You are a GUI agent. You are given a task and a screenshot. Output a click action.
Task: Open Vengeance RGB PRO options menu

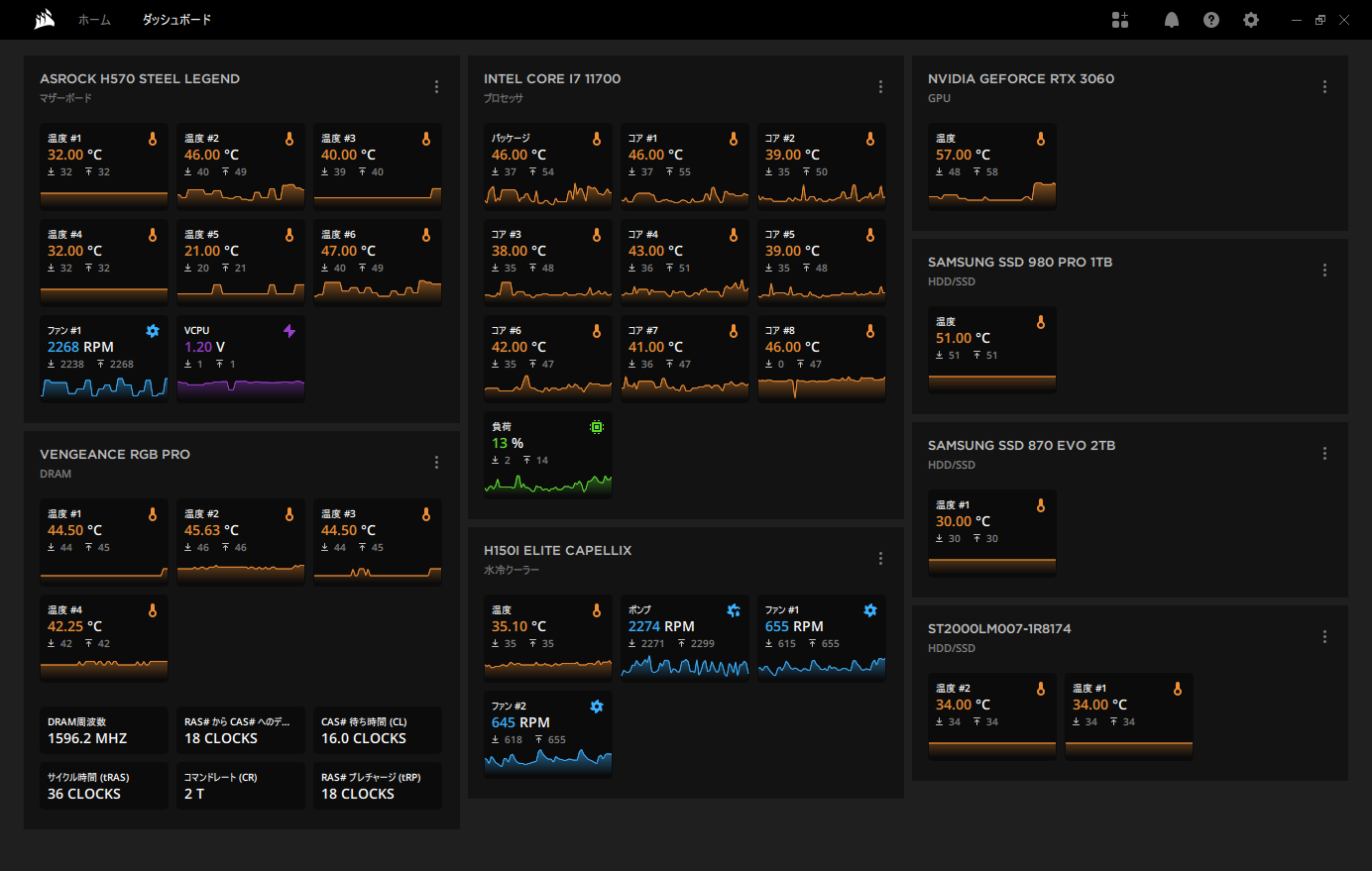pos(436,463)
